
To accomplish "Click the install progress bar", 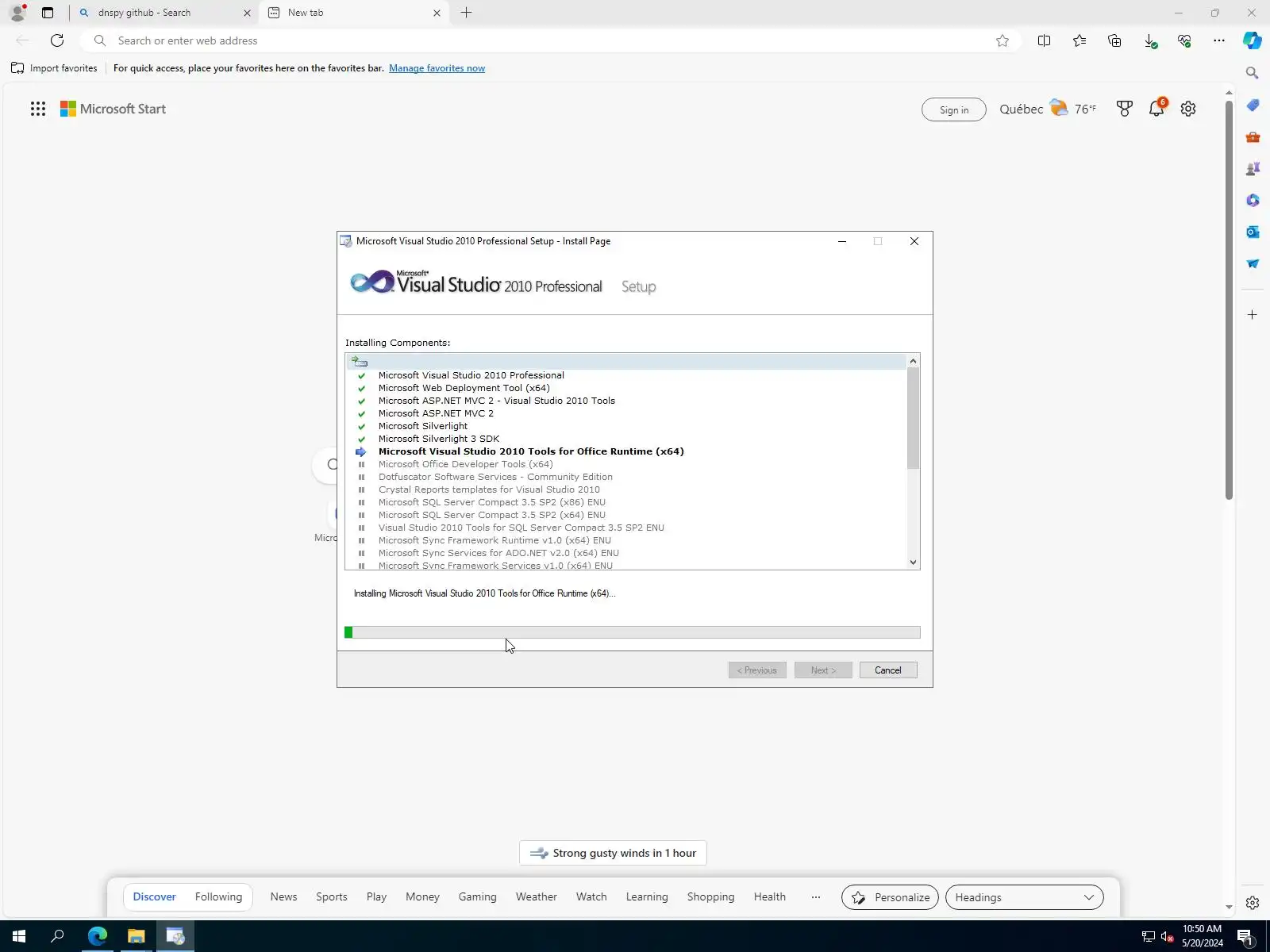I will pyautogui.click(x=633, y=632).
